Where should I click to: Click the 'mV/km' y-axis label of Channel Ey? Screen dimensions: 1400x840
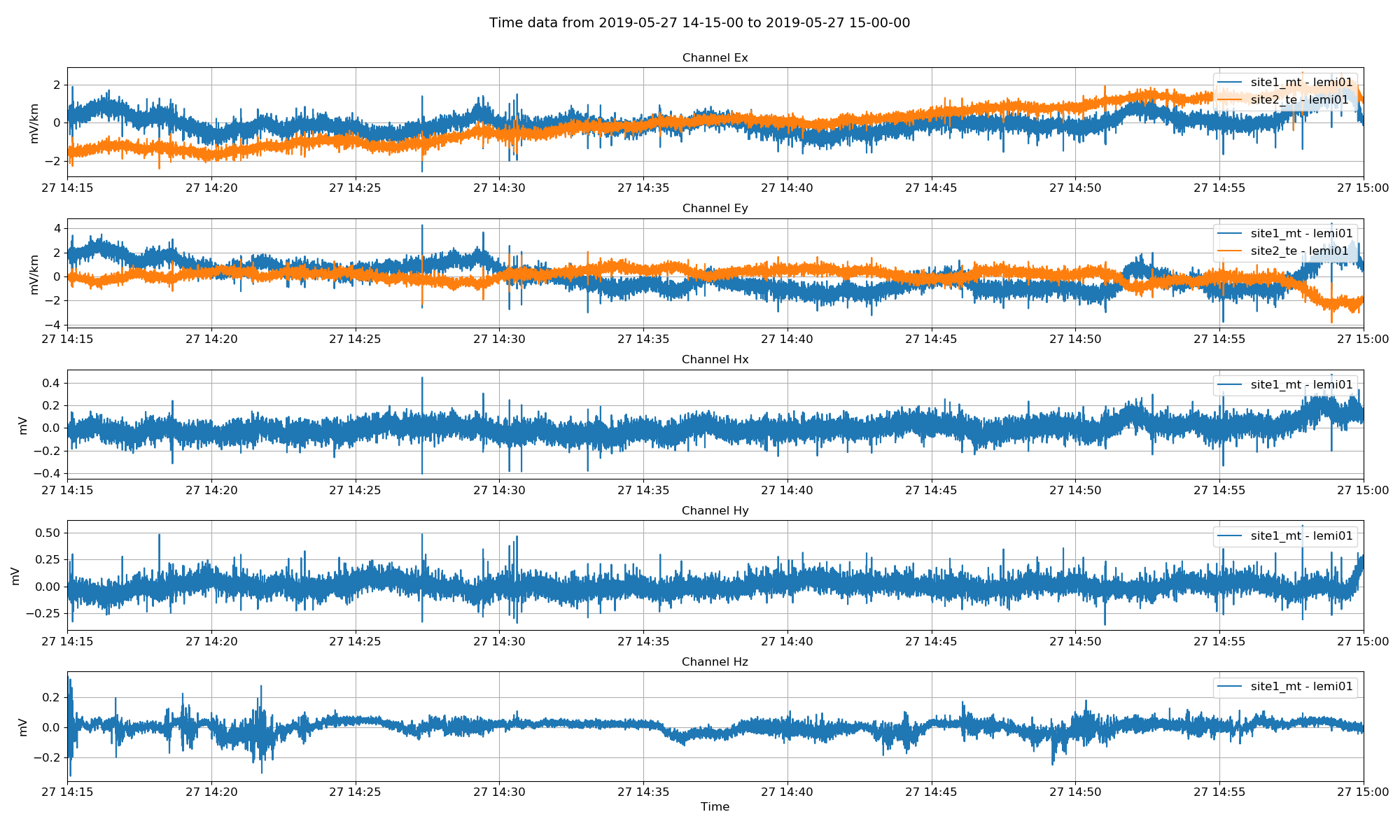(x=34, y=273)
